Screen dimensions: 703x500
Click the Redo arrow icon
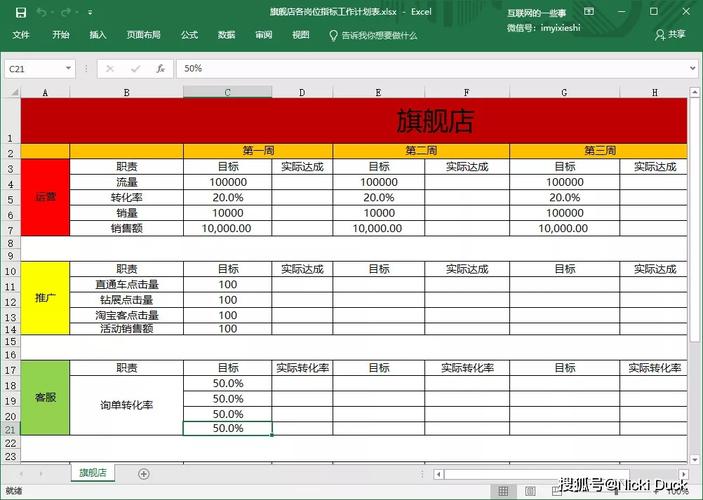(66, 13)
